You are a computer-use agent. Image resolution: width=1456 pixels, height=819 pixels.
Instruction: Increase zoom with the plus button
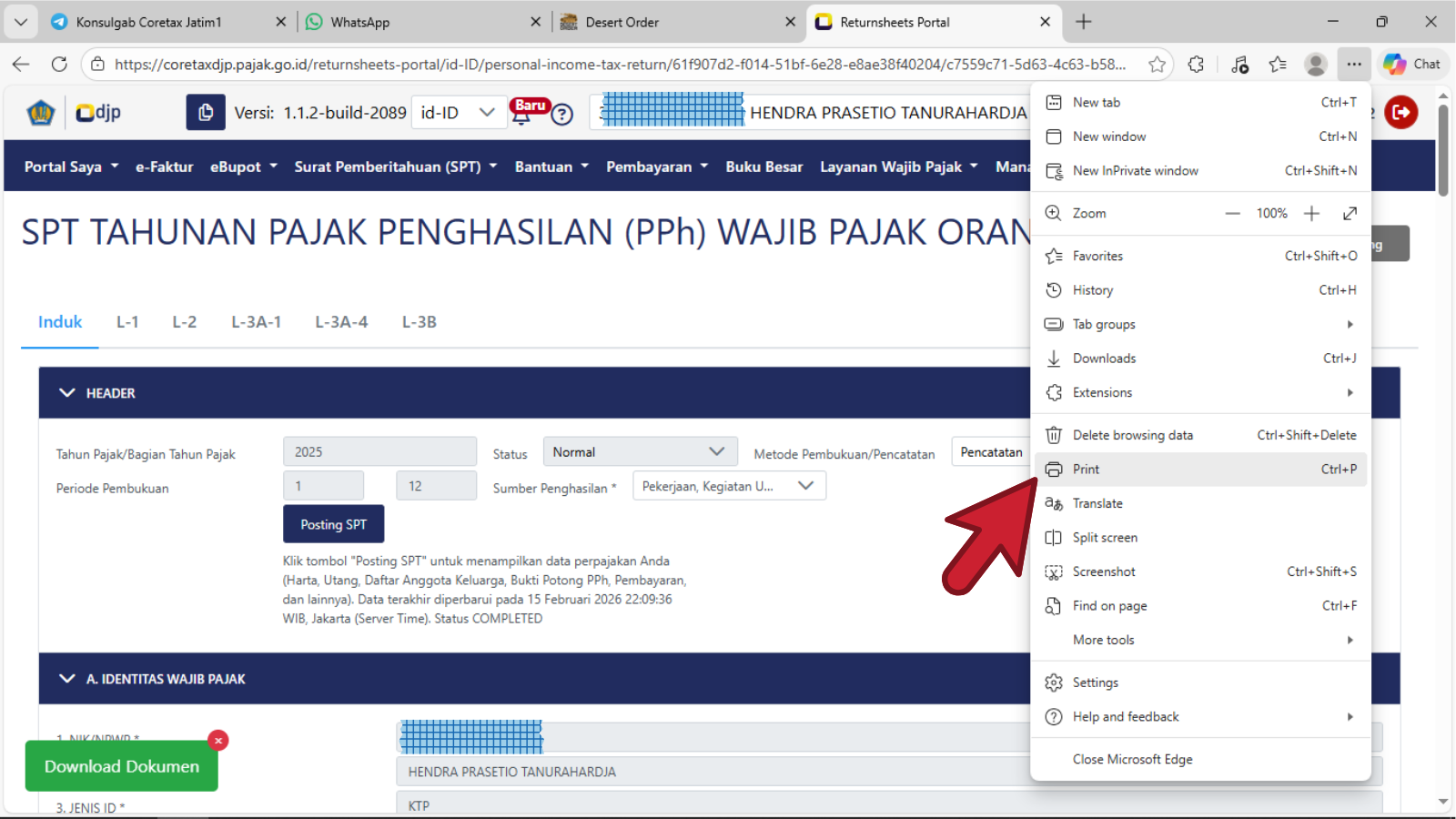1311,213
